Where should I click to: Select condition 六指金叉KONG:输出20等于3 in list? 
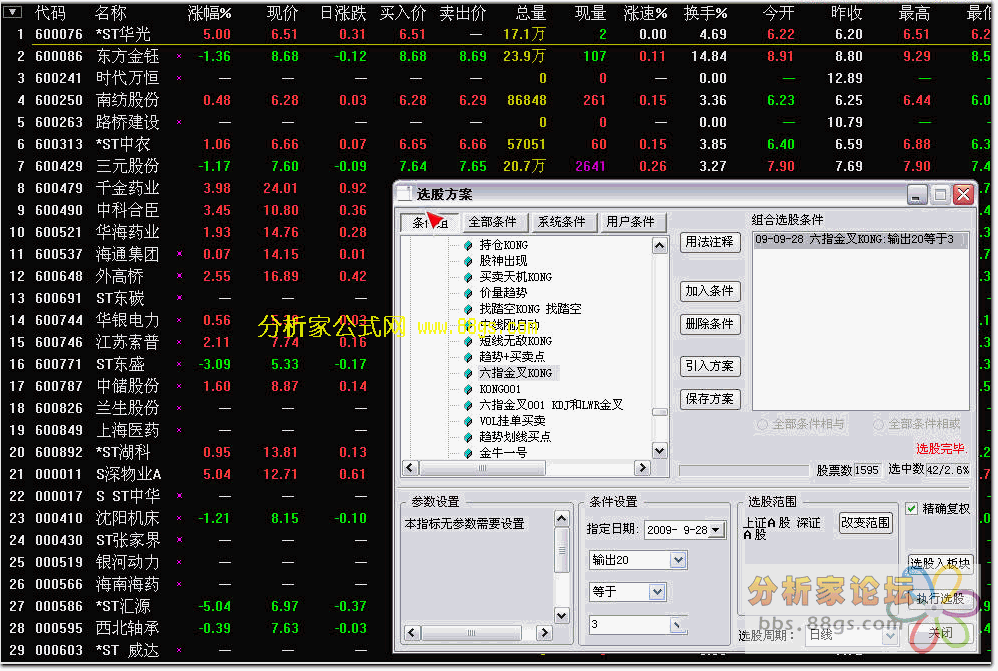tap(861, 239)
